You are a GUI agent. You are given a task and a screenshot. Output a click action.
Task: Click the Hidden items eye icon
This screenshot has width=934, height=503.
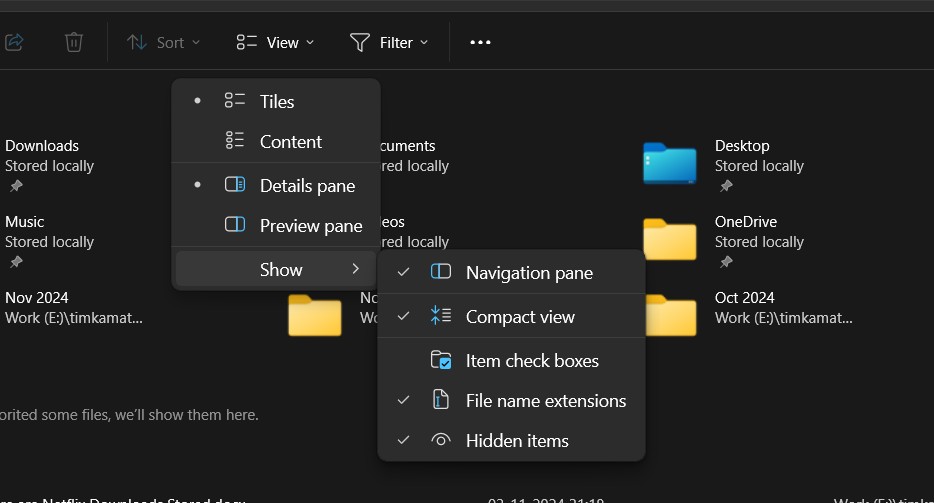tap(441, 440)
